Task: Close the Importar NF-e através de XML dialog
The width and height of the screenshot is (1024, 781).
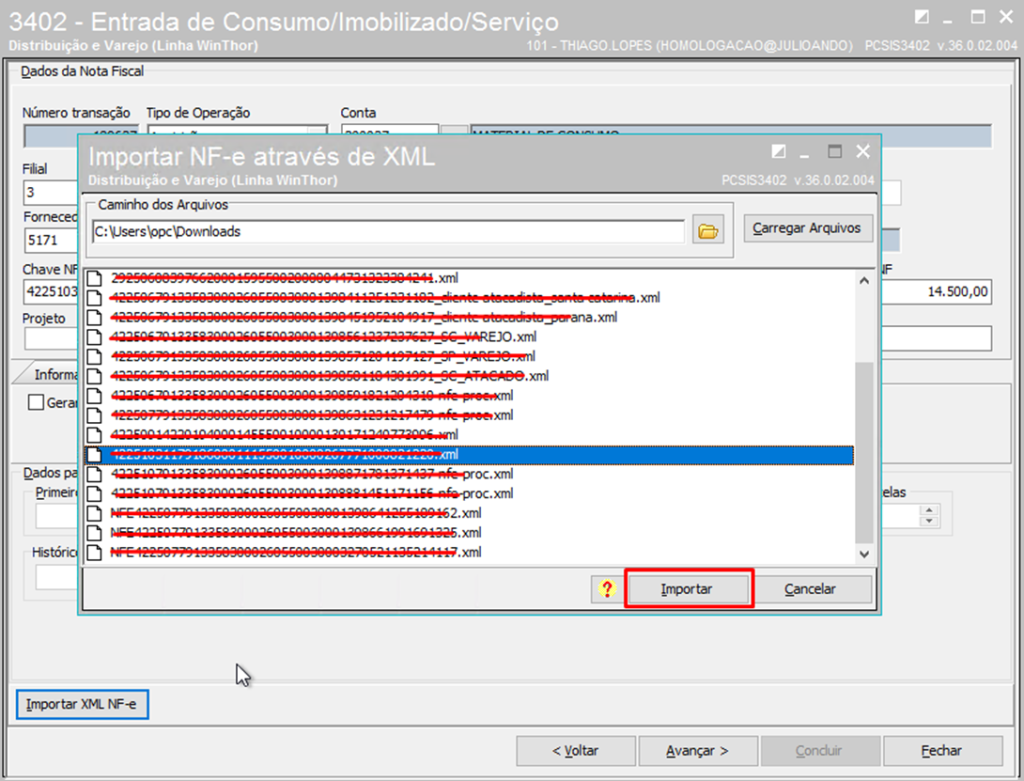Action: 863,152
